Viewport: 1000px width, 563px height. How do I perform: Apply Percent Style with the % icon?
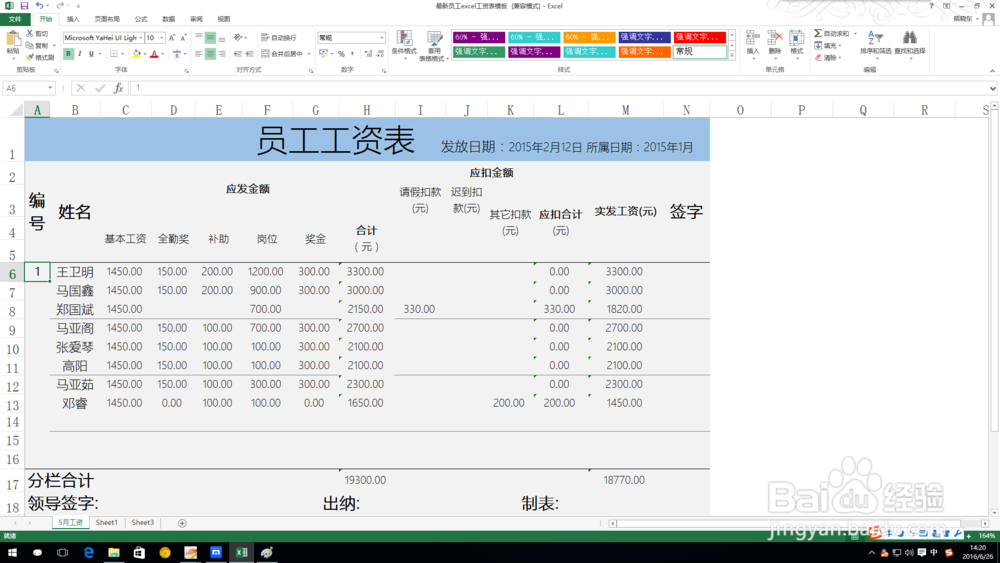click(x=341, y=54)
